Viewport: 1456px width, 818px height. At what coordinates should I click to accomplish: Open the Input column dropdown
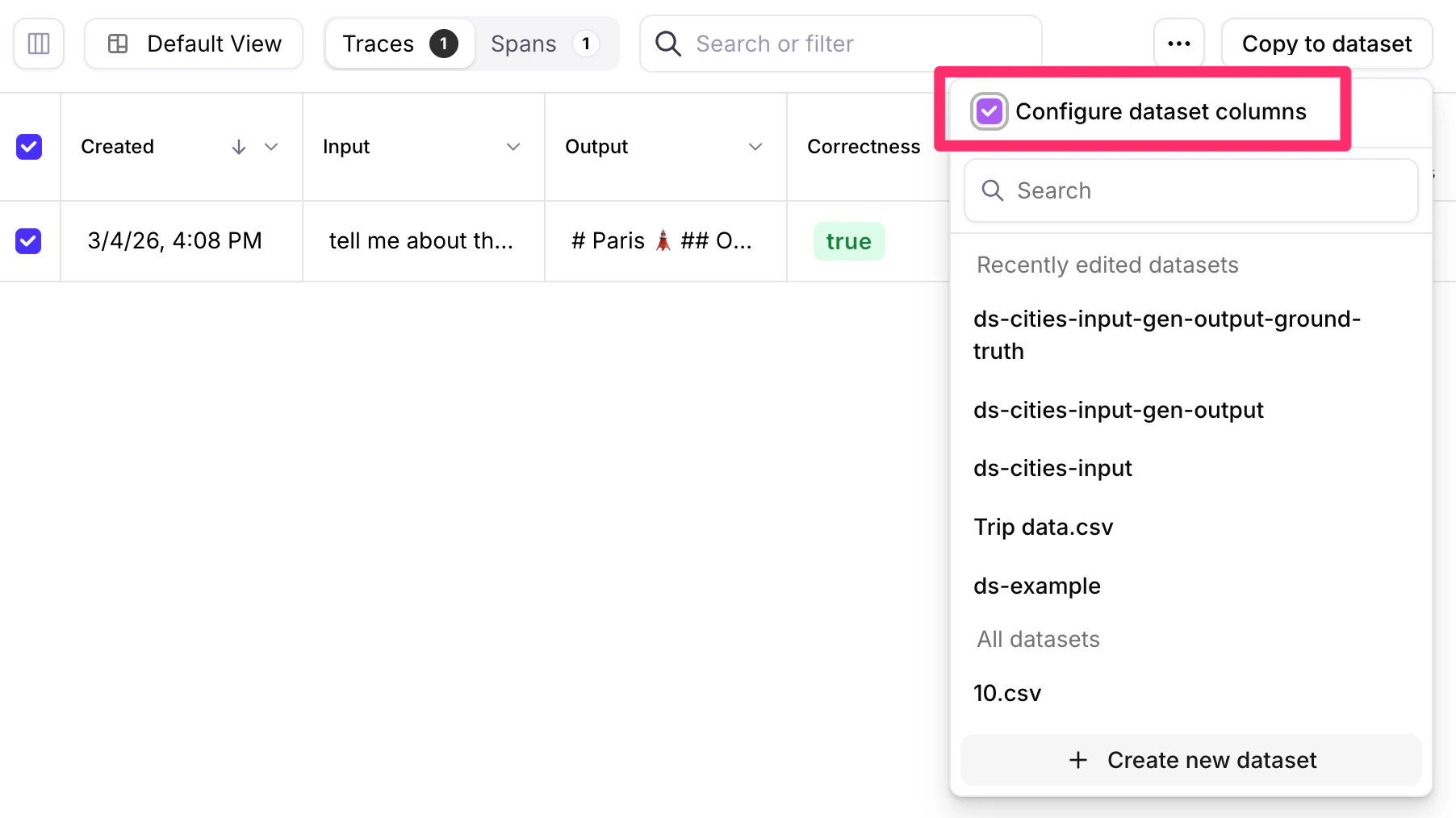pos(513,147)
